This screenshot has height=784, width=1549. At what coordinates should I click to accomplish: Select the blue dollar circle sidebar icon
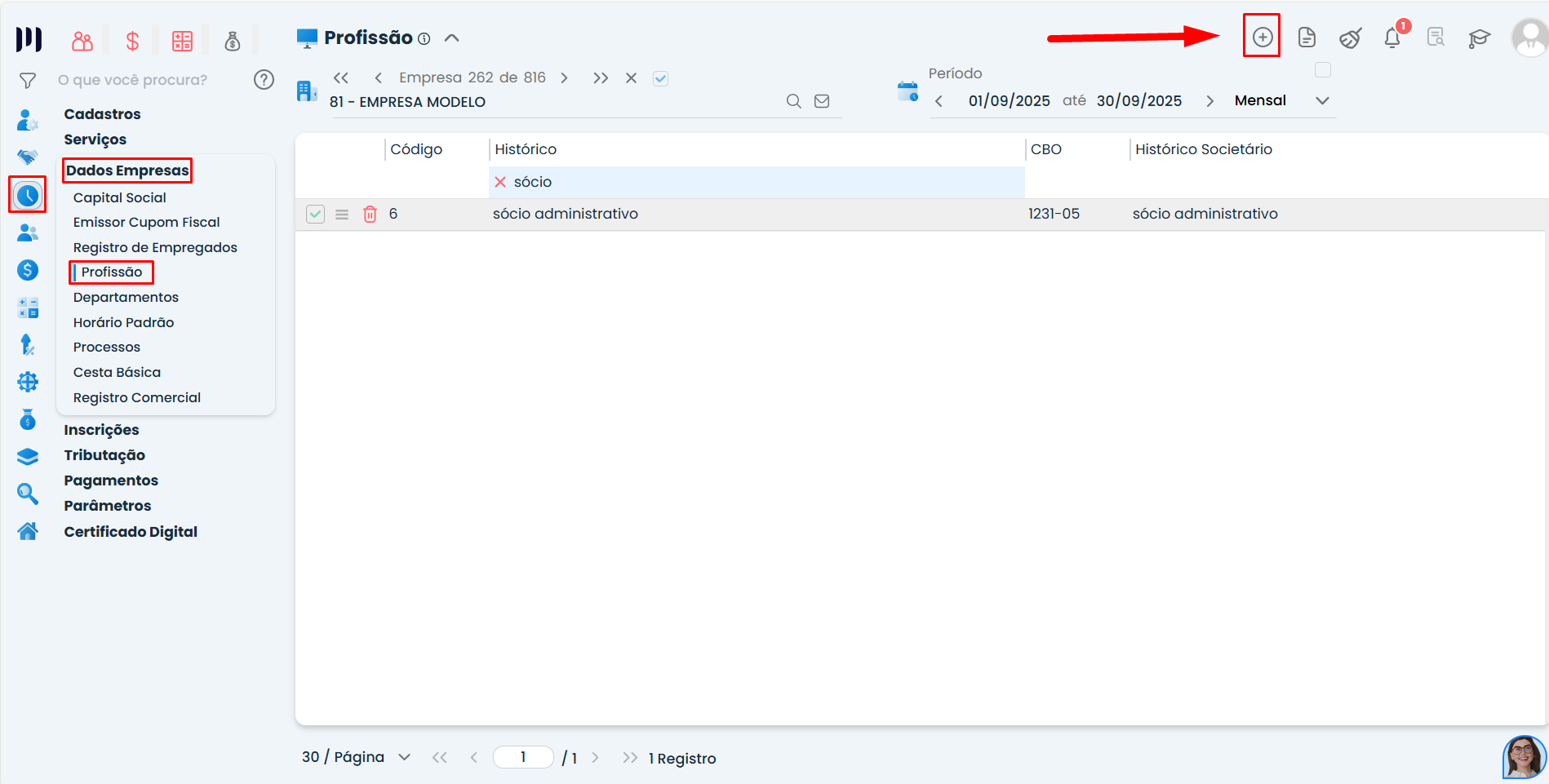pos(28,270)
